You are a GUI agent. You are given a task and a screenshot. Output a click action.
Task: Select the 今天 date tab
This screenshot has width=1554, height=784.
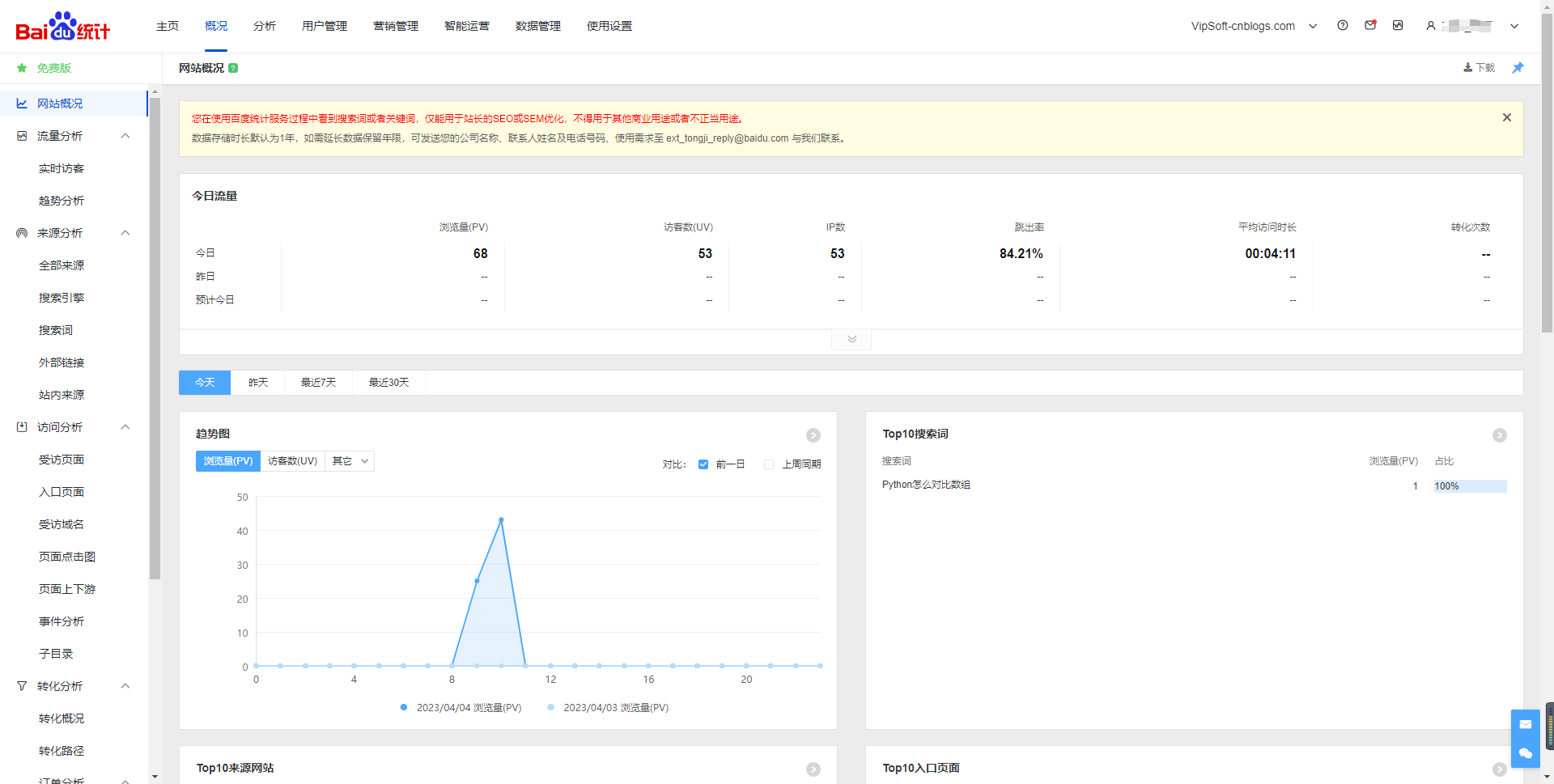pos(205,383)
